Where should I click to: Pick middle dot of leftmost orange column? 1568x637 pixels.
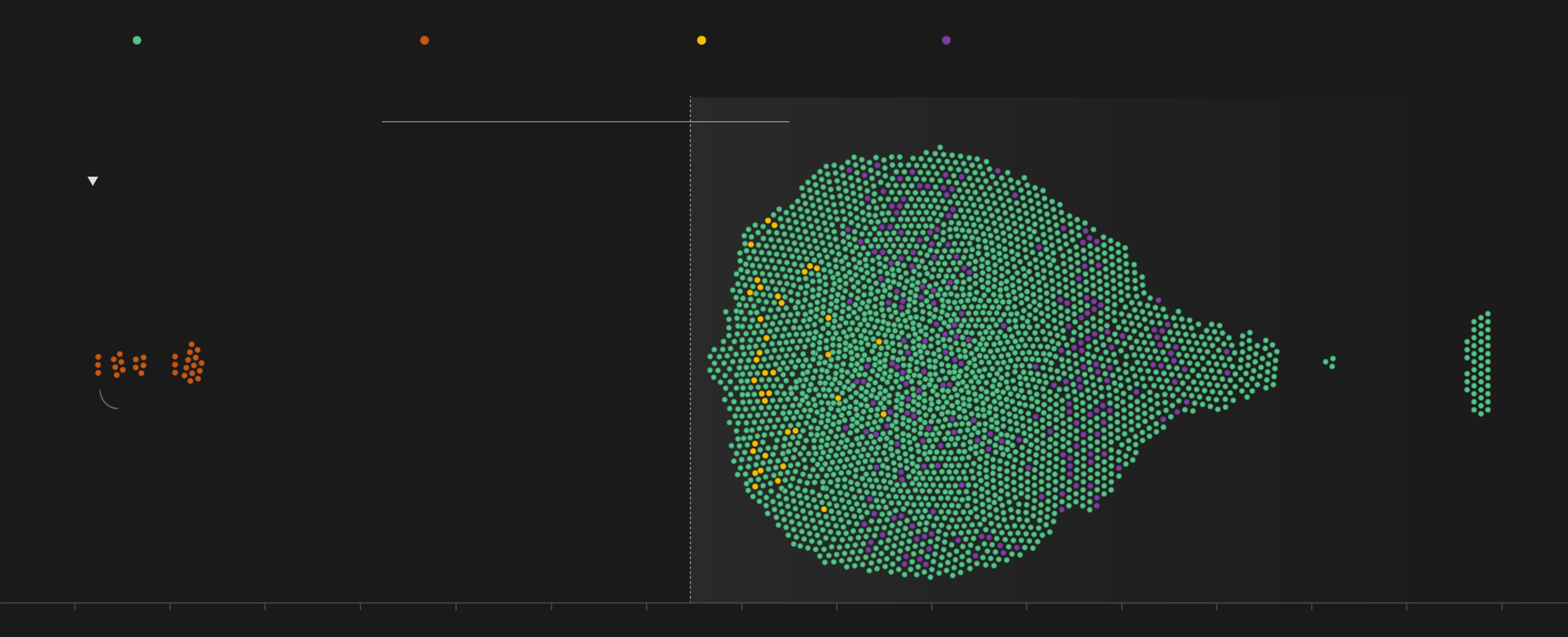98,365
